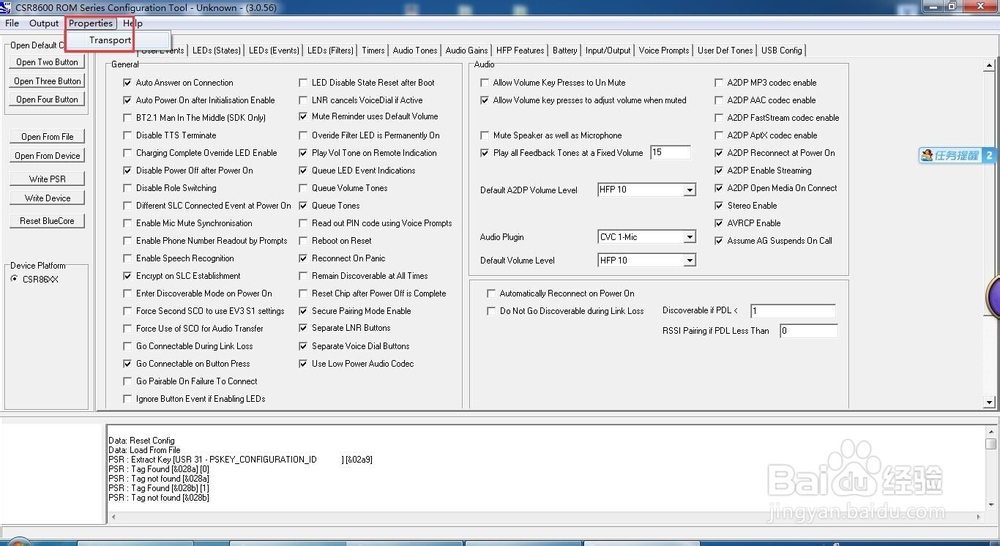The image size is (1000, 546).
Task: Open the HFP Features tab
Action: click(520, 50)
